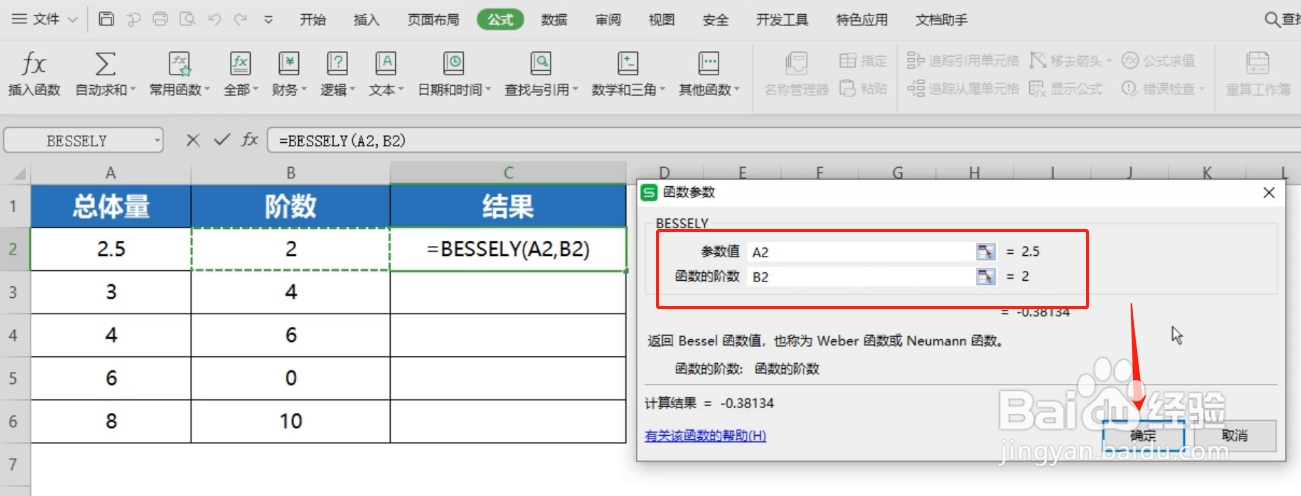Open the 开发工具 tab
Image resolution: width=1301 pixels, height=496 pixels.
click(x=782, y=19)
